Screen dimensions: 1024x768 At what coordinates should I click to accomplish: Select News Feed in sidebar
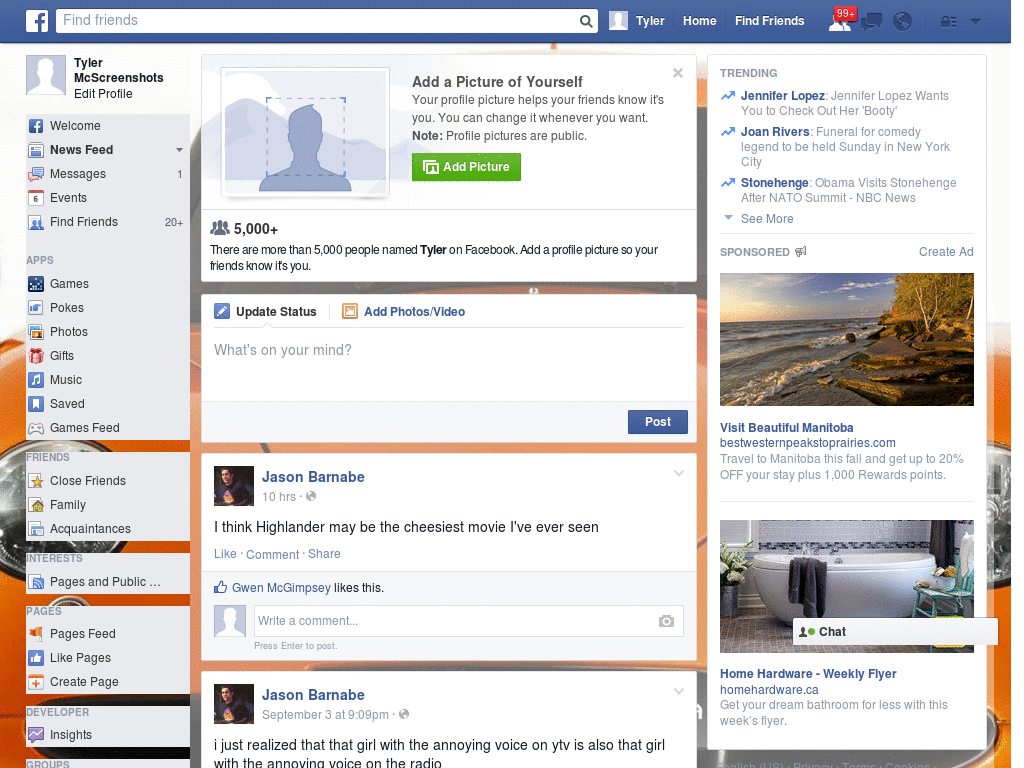pyautogui.click(x=82, y=150)
